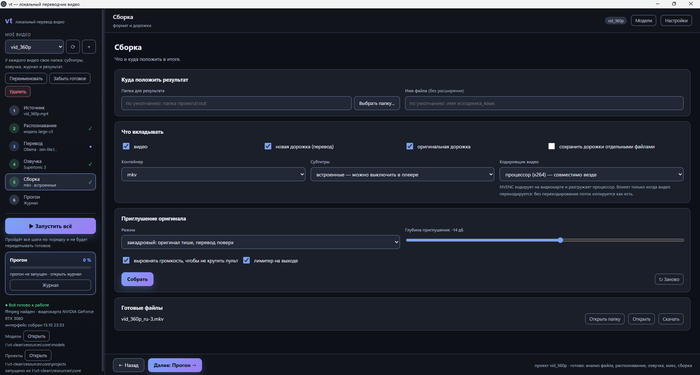The height and width of the screenshot is (375, 700).
Task: Click Открыть next to Модели label
Action: tap(37, 336)
